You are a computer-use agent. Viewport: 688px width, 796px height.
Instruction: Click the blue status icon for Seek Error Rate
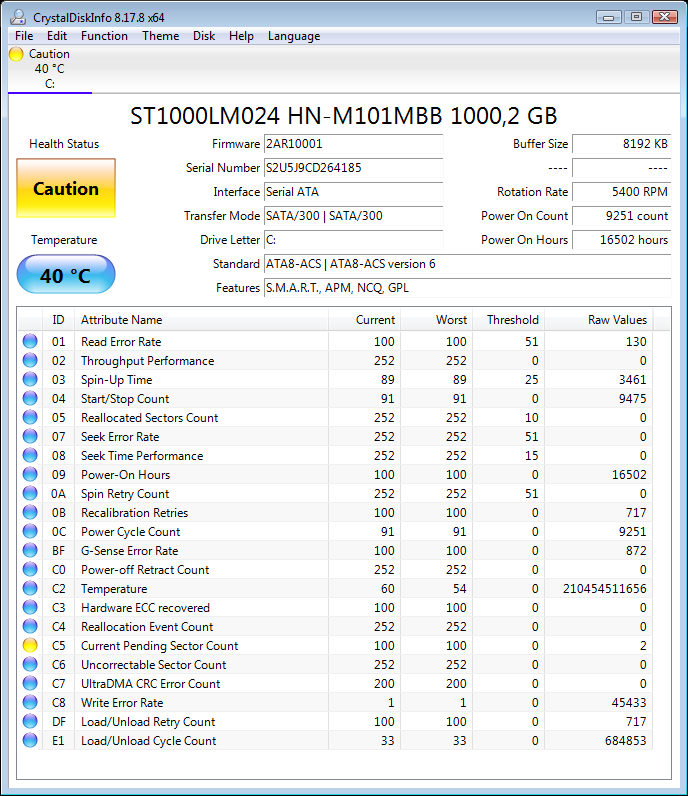pos(30,436)
